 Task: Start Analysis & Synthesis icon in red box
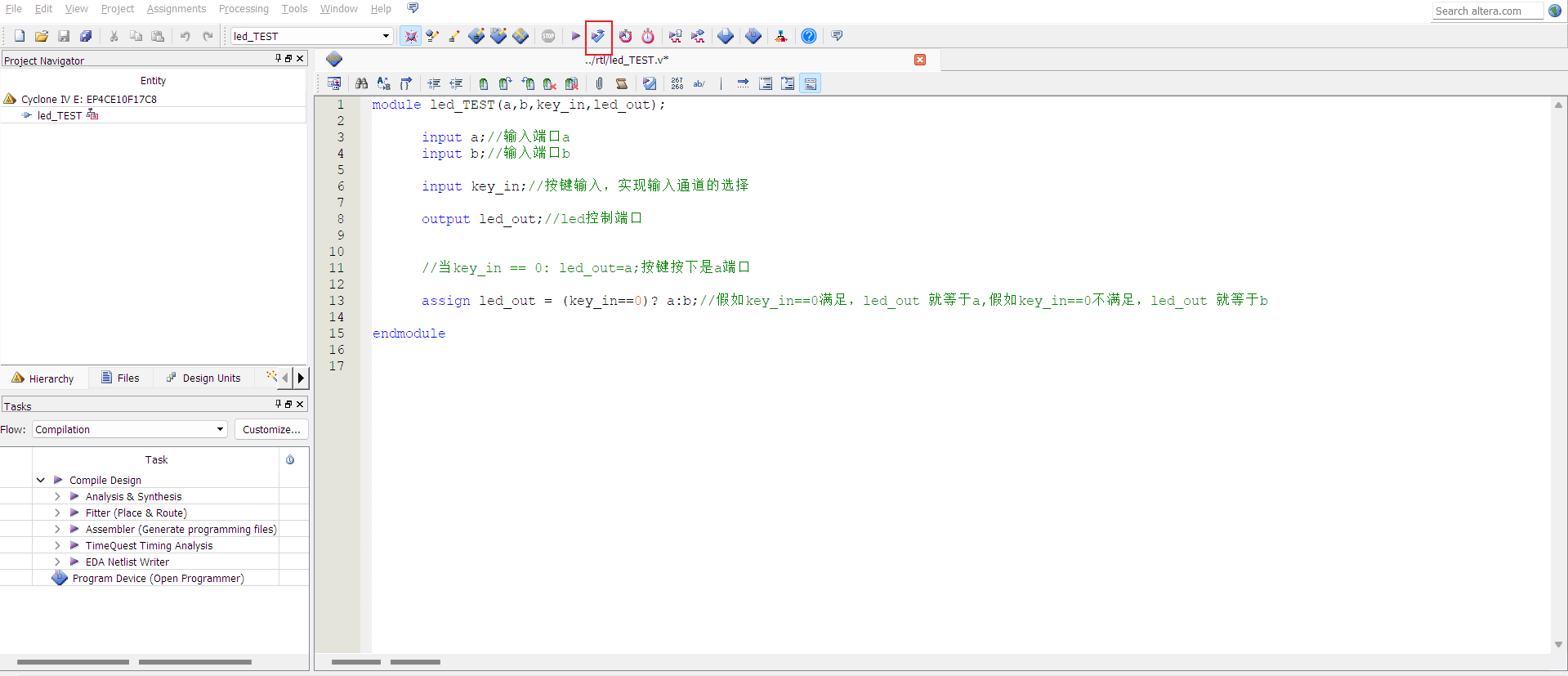(x=598, y=36)
